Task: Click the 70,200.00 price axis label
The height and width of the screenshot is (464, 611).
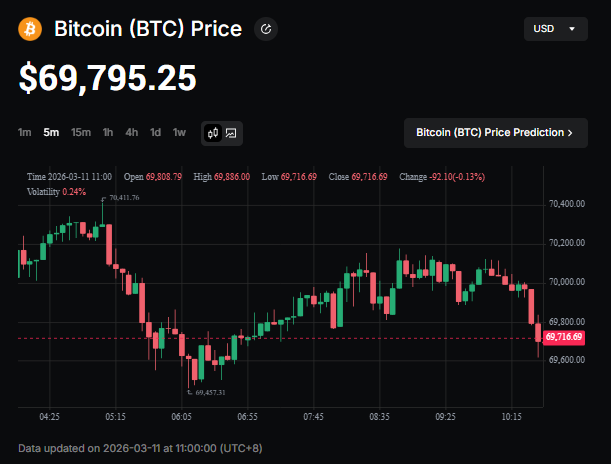Action: [566, 243]
